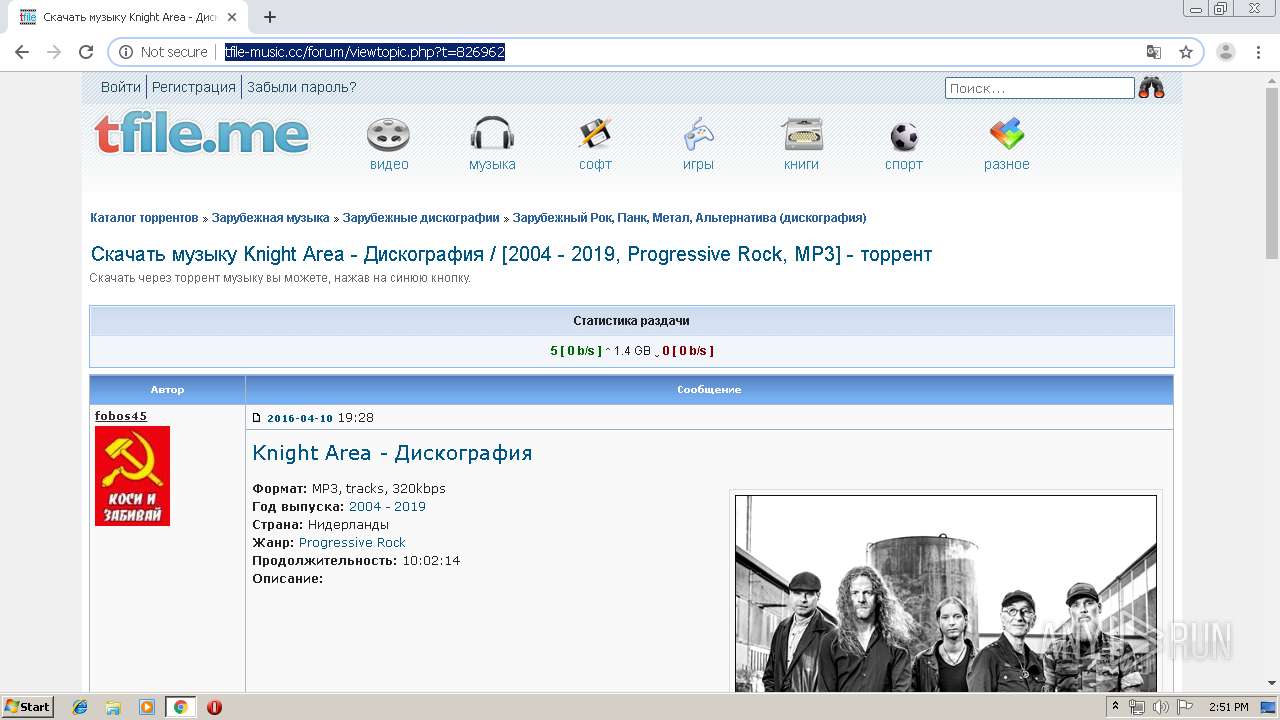Image resolution: width=1280 pixels, height=720 pixels.
Task: Open Зарубежная музыка breadcrumb
Action: click(270, 217)
